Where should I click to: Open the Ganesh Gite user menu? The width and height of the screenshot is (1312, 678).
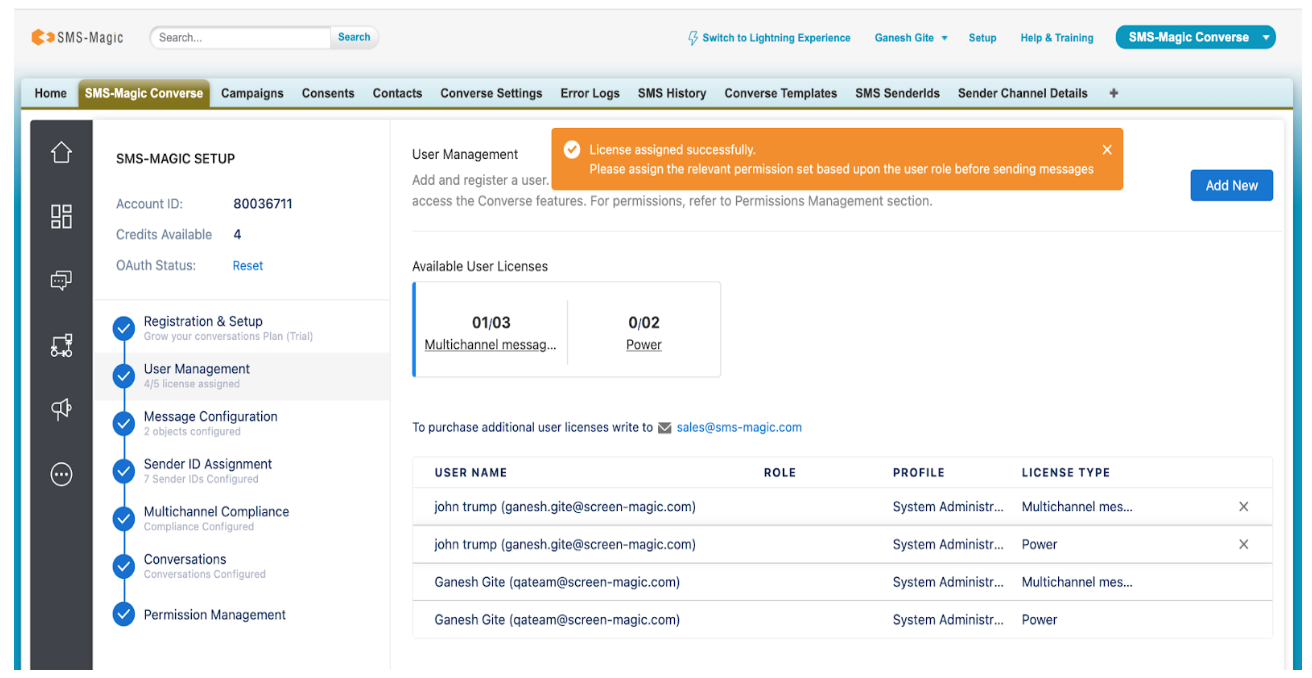click(911, 38)
